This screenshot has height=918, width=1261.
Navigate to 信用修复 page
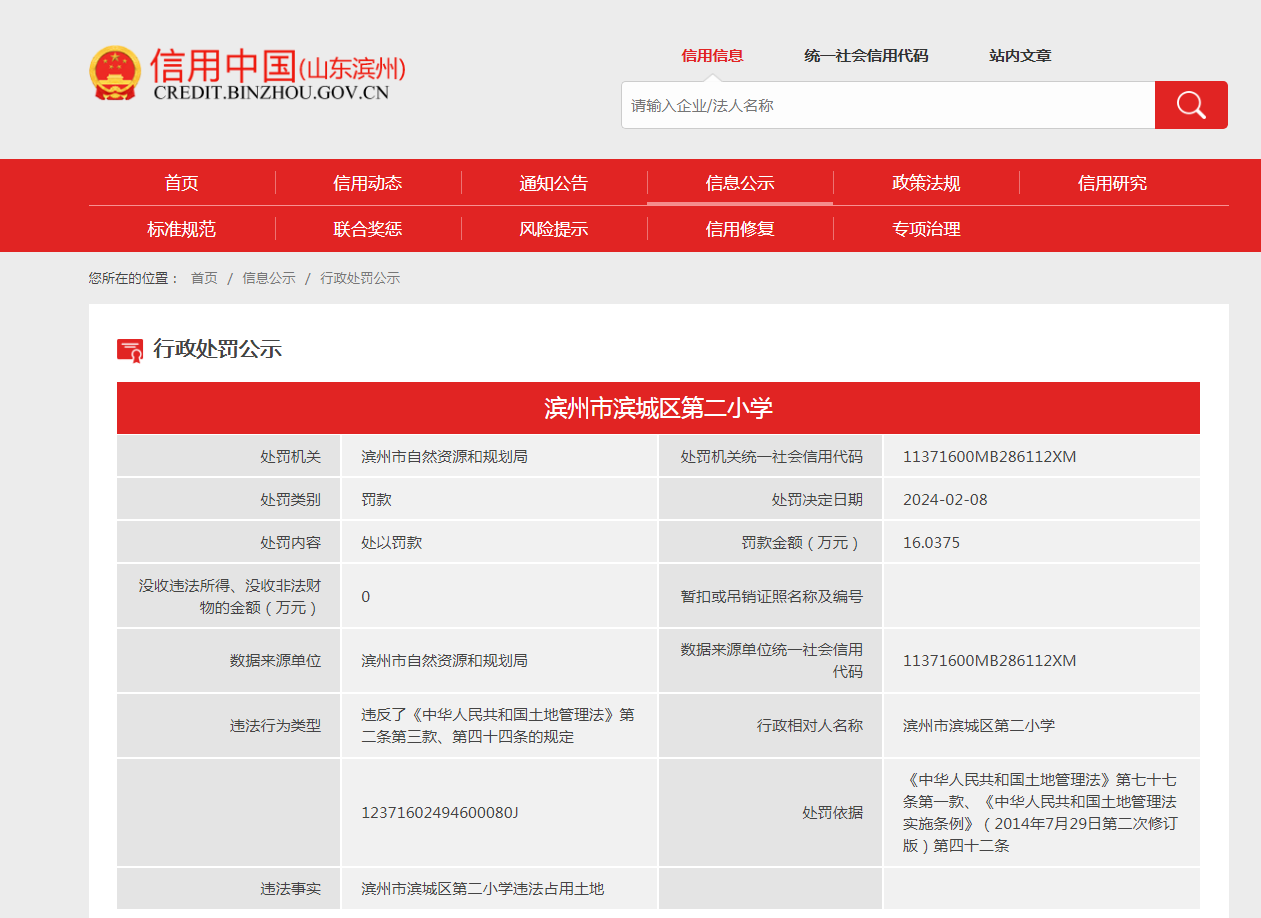pos(739,229)
